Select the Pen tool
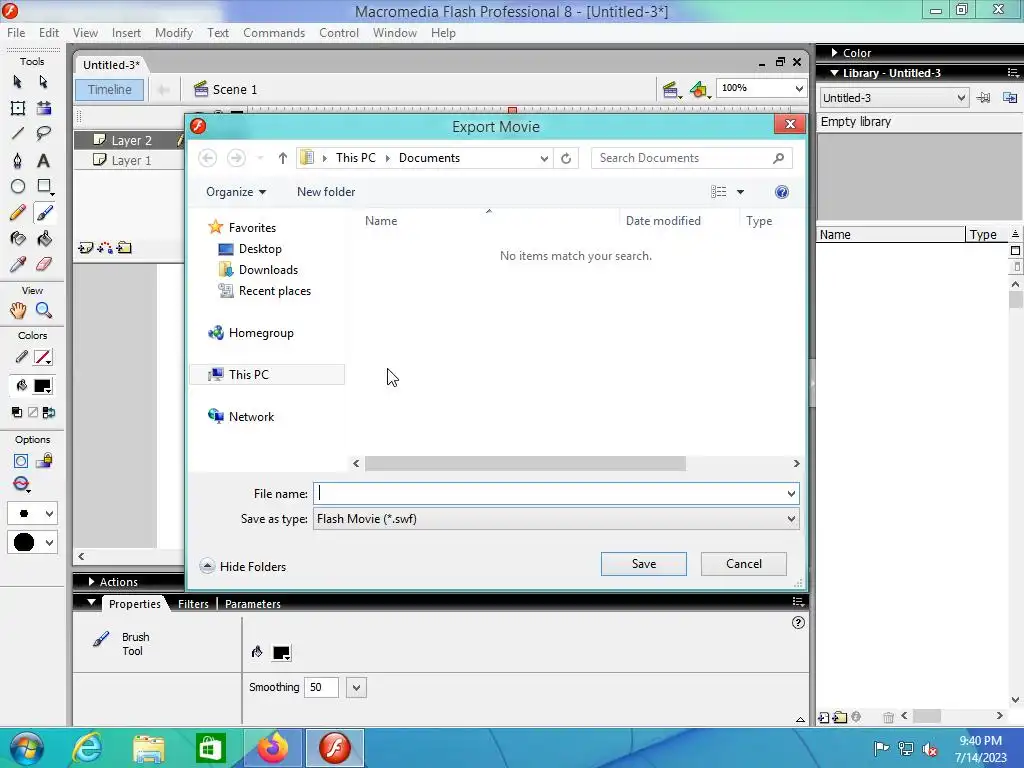 (18, 160)
